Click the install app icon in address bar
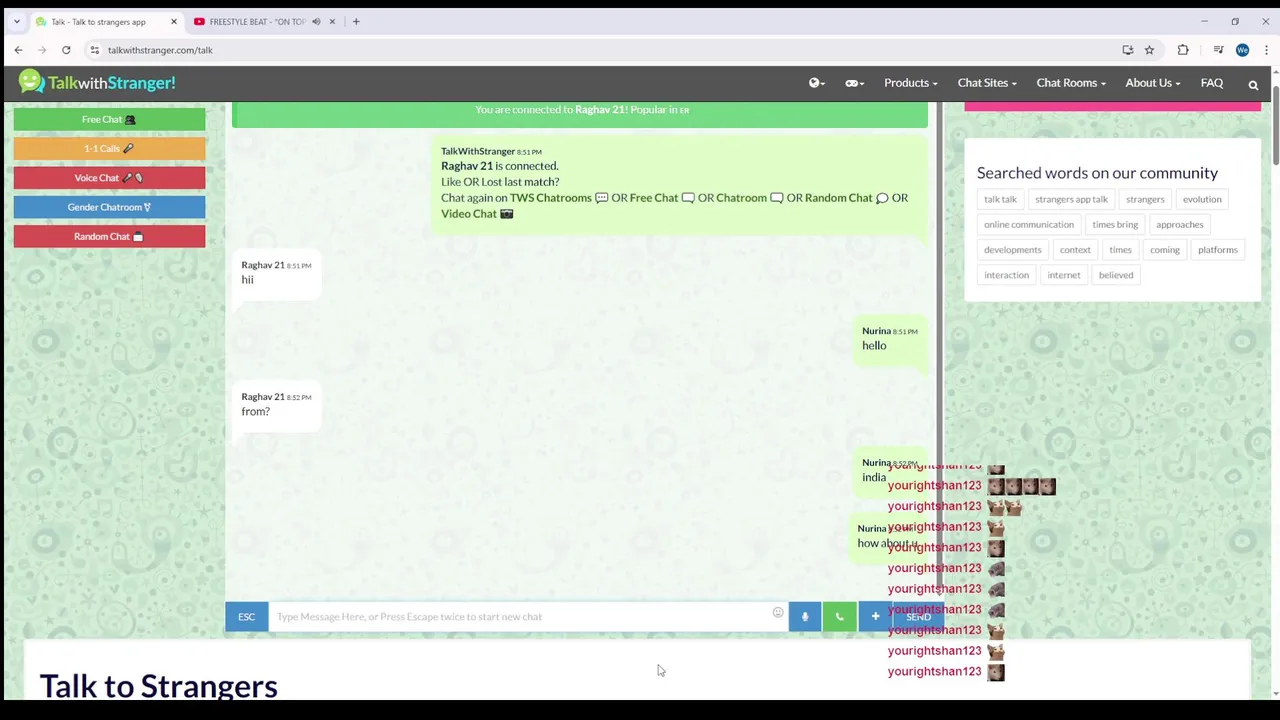This screenshot has width=1280, height=720. click(x=1128, y=50)
